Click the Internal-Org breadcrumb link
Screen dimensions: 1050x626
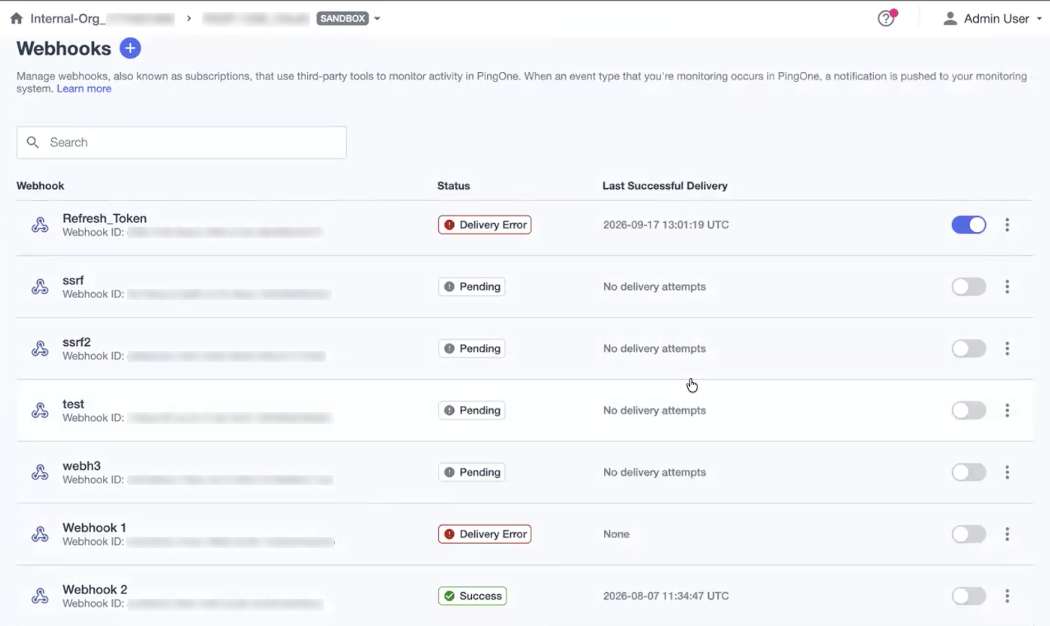pos(102,19)
